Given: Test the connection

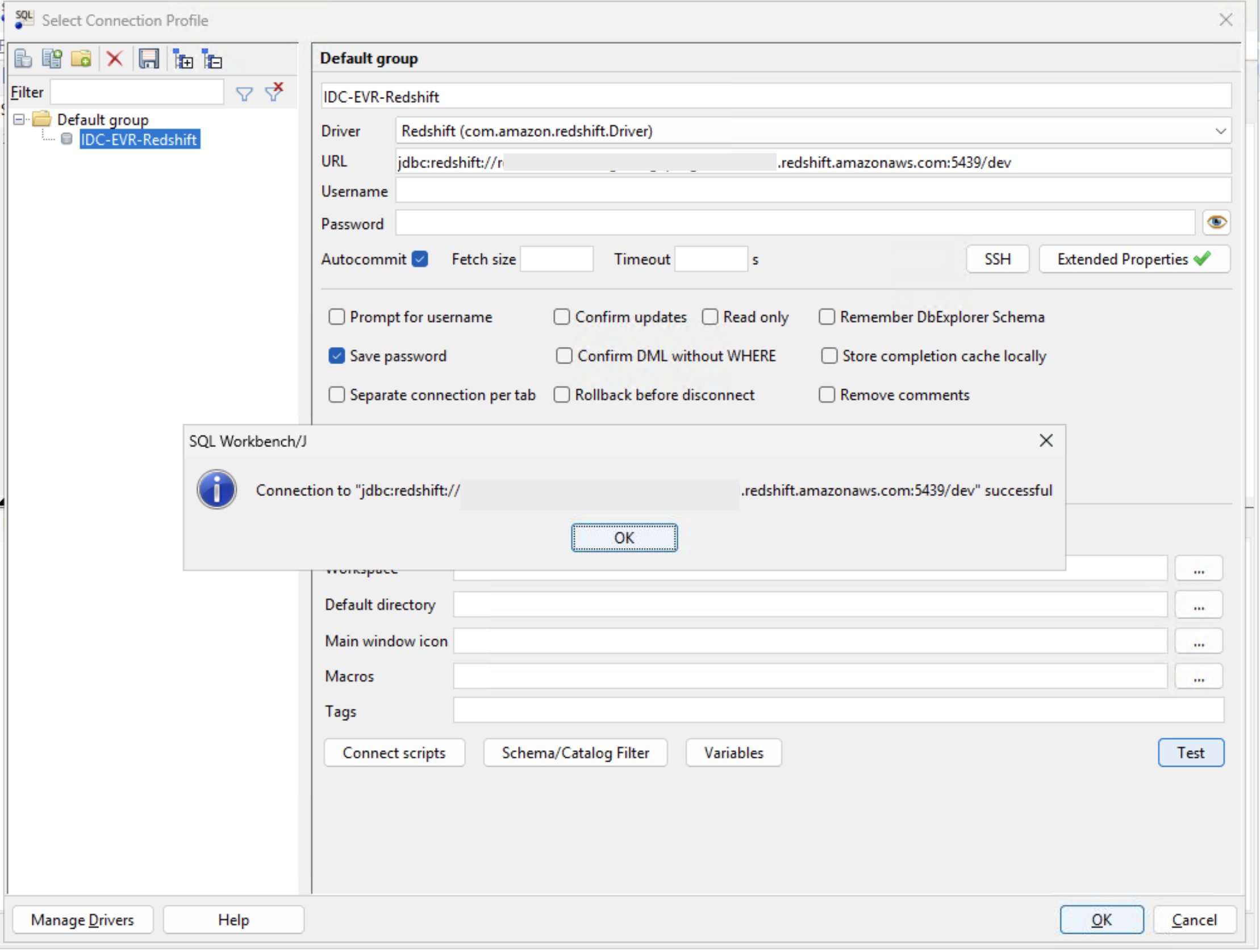Looking at the screenshot, I should point(1191,753).
